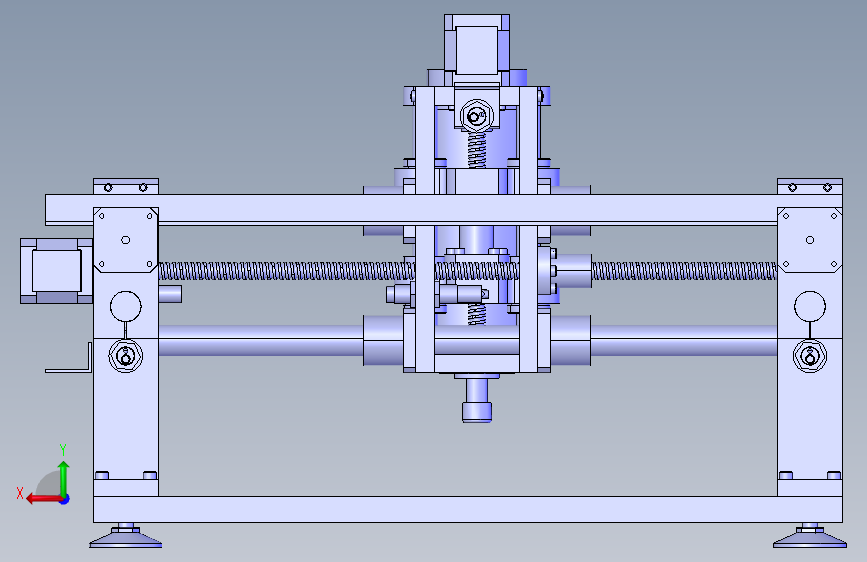The image size is (867, 562).
Task: Select the left motor mounting plate
Action: (x=126, y=240)
